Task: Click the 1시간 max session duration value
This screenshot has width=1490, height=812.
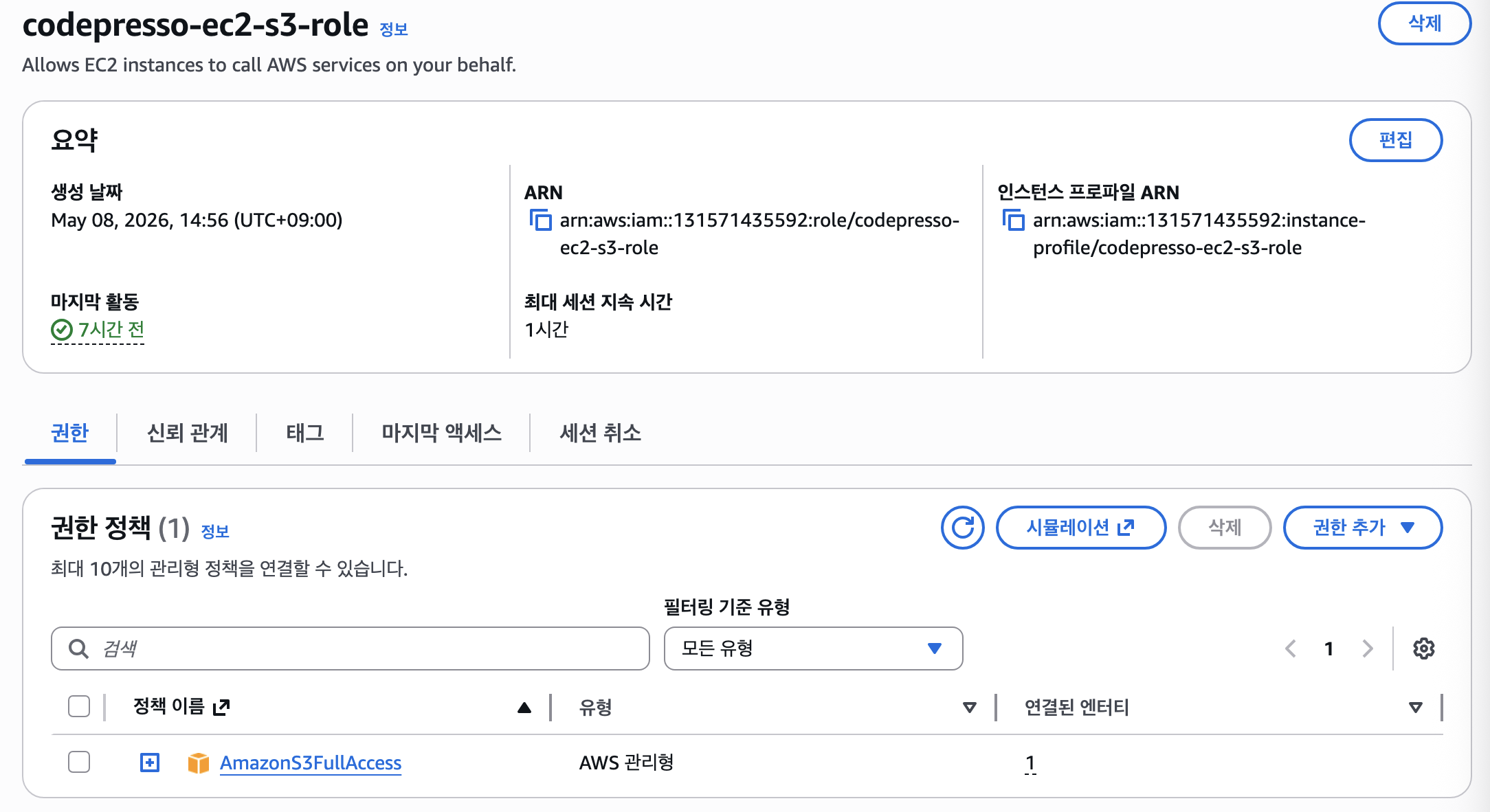Action: point(546,330)
